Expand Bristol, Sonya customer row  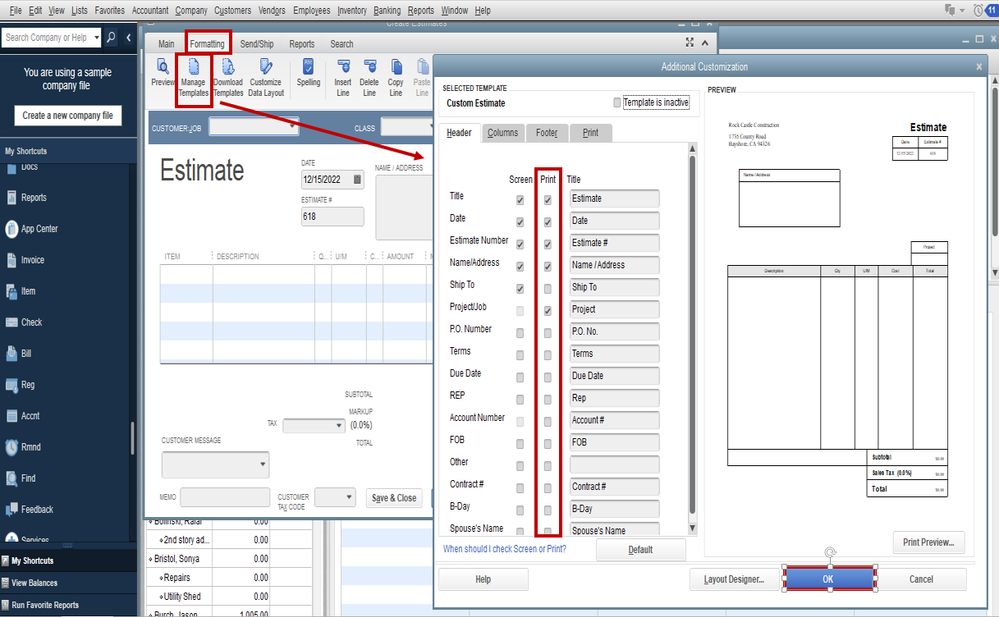(150, 559)
